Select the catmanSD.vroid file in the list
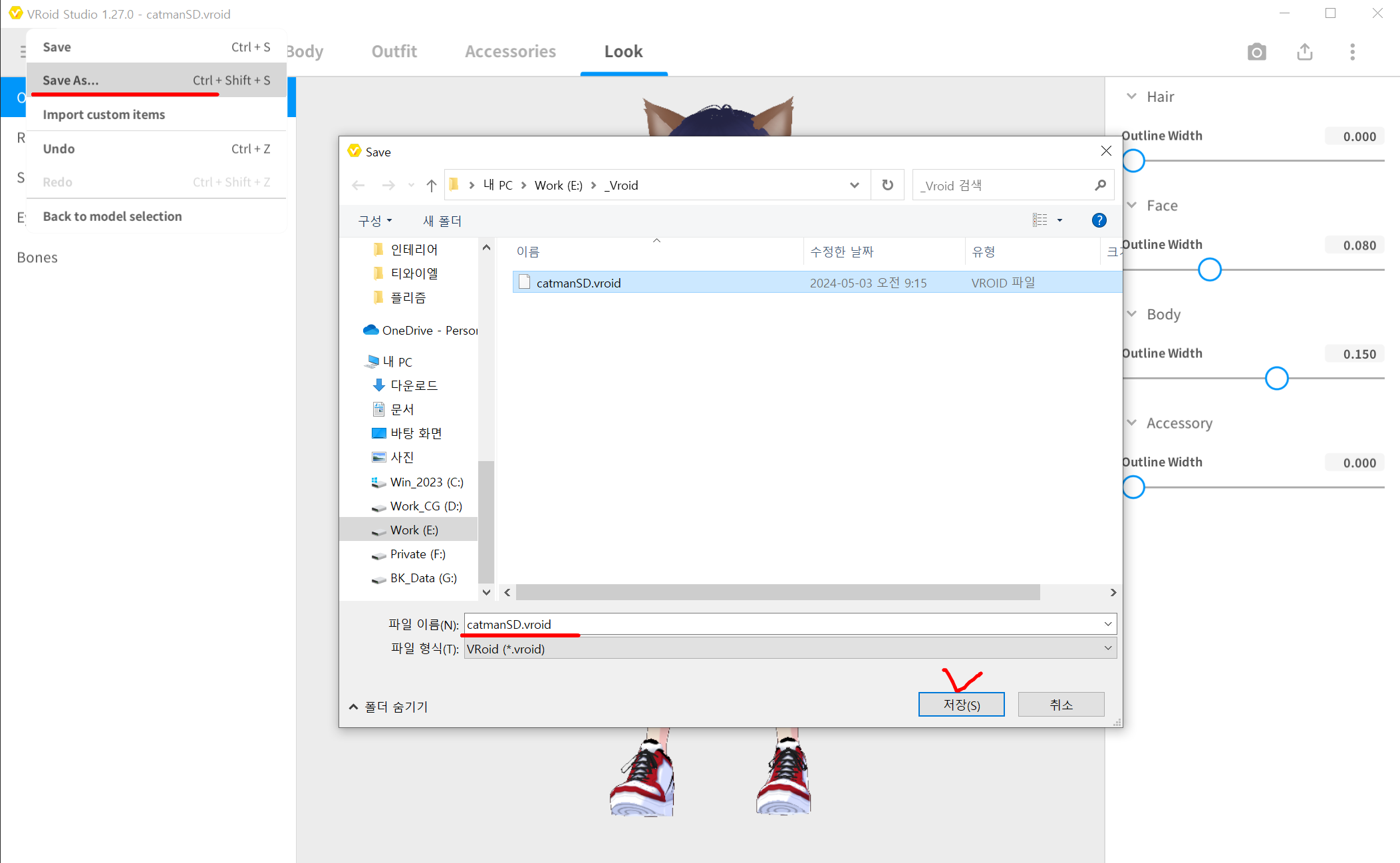Image resolution: width=1400 pixels, height=863 pixels. pyautogui.click(x=578, y=283)
